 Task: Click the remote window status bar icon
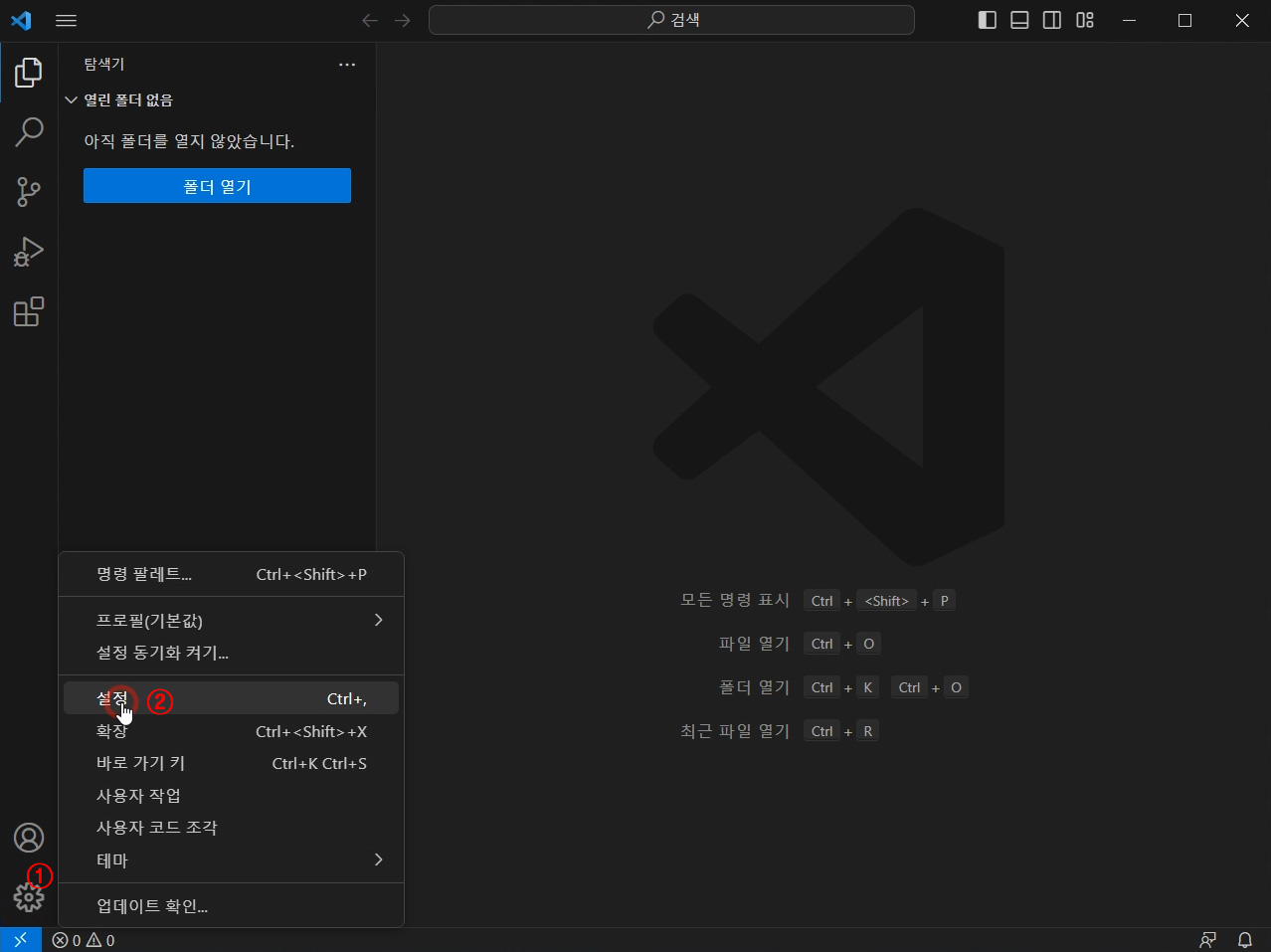pyautogui.click(x=21, y=940)
